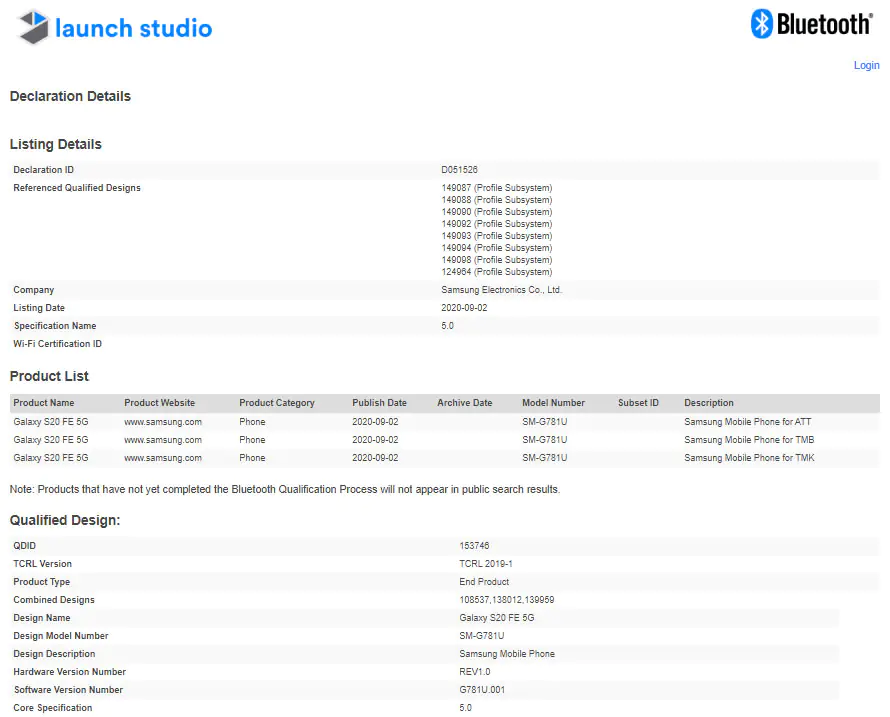This screenshot has height=717, width=890.
Task: Click the Referenced Qualified Designs label
Action: pos(77,188)
